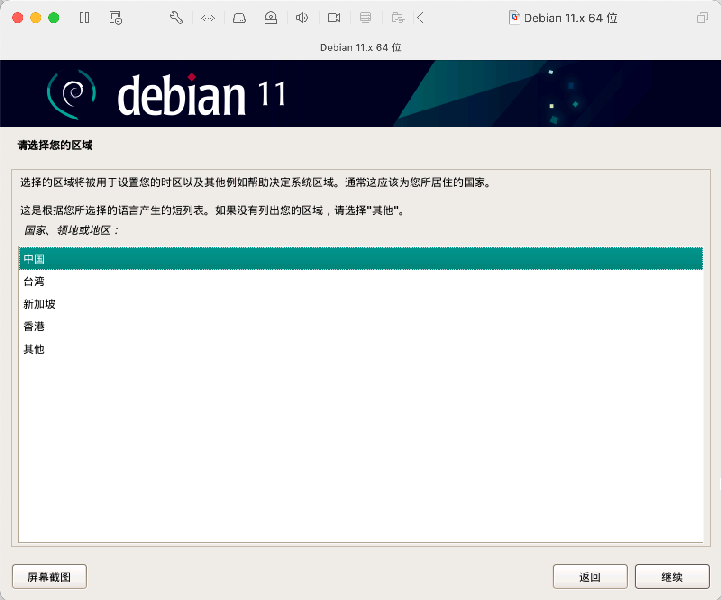721x600 pixels.
Task: Collapse toolbar with left chevron
Action: (x=420, y=18)
